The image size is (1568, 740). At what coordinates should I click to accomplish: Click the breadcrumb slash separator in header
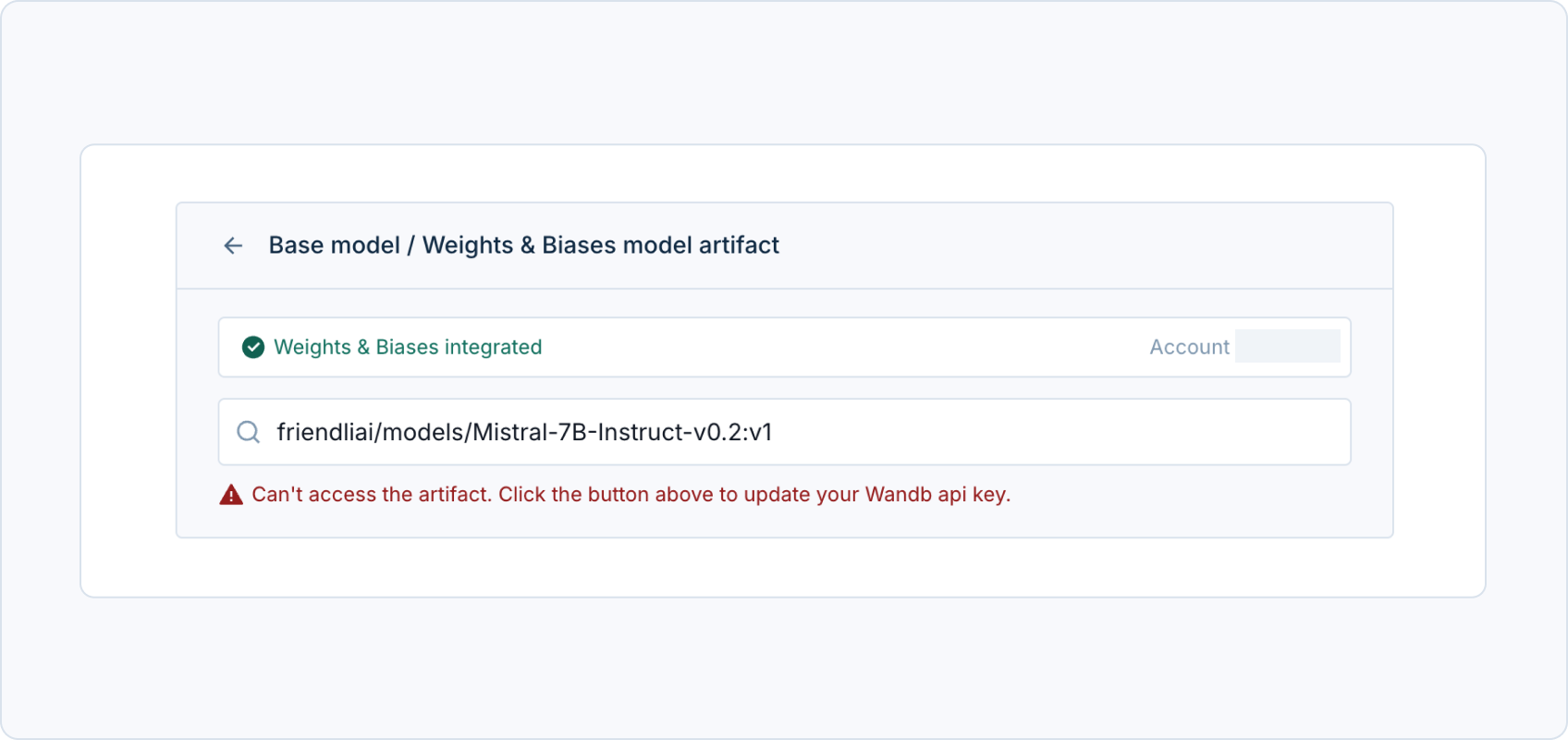pyautogui.click(x=411, y=245)
